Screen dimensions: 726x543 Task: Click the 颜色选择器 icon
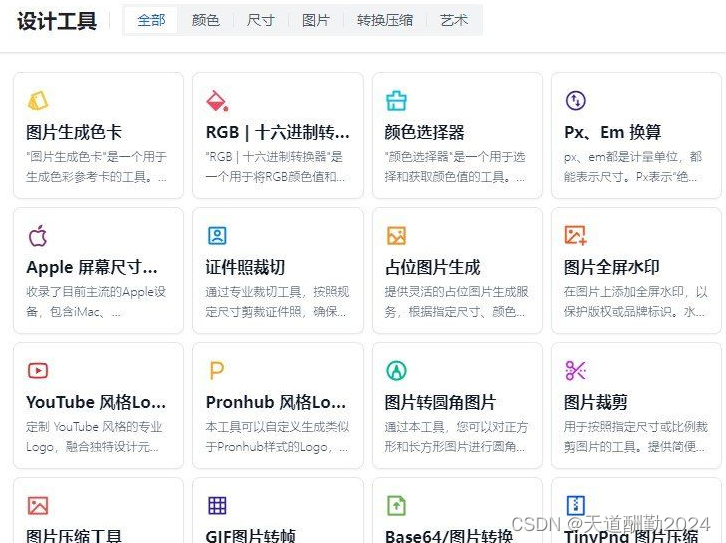click(396, 100)
